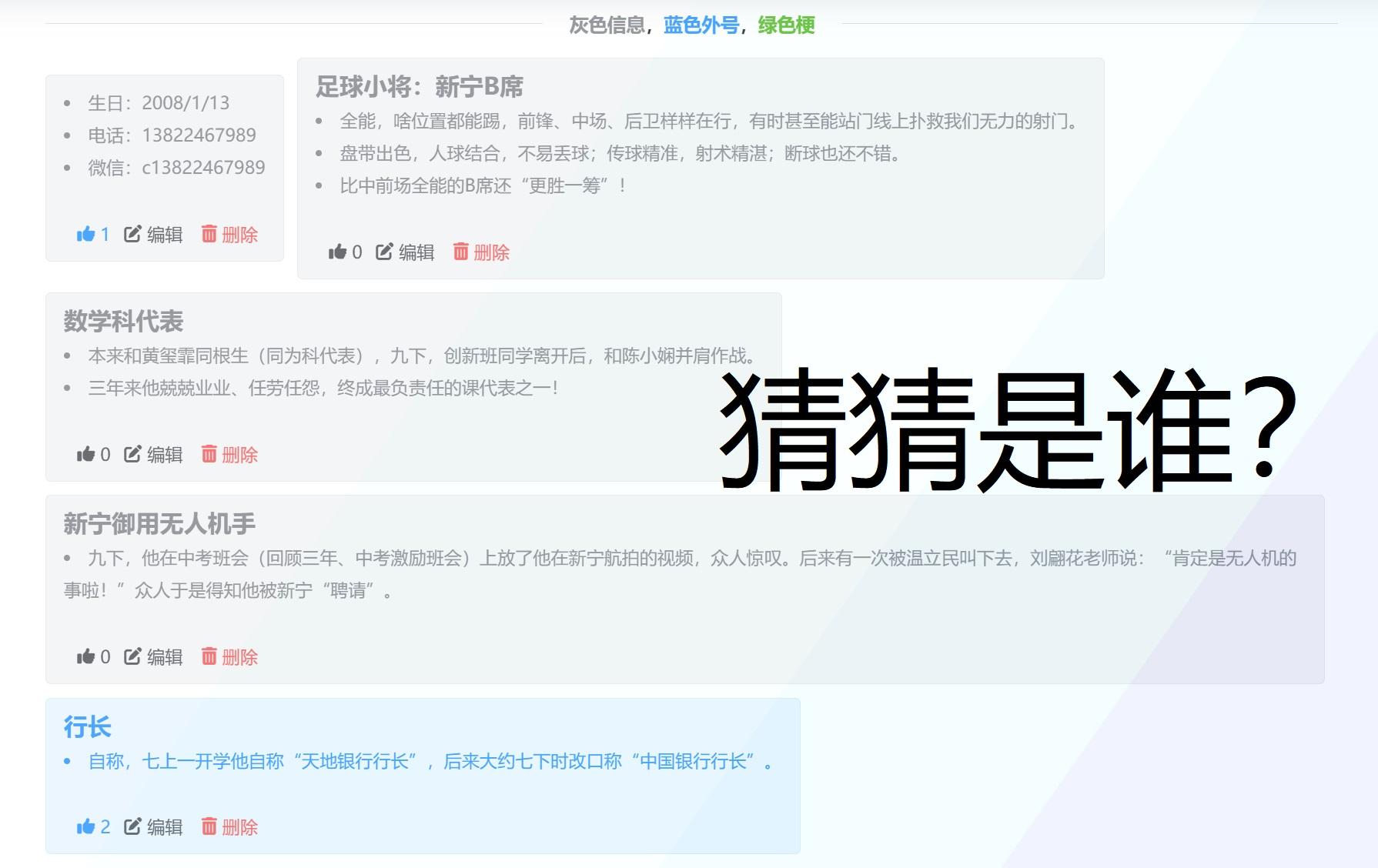This screenshot has width=1378, height=868.
Task: Click 删除 label on 数学科代表 card
Action: click(239, 455)
